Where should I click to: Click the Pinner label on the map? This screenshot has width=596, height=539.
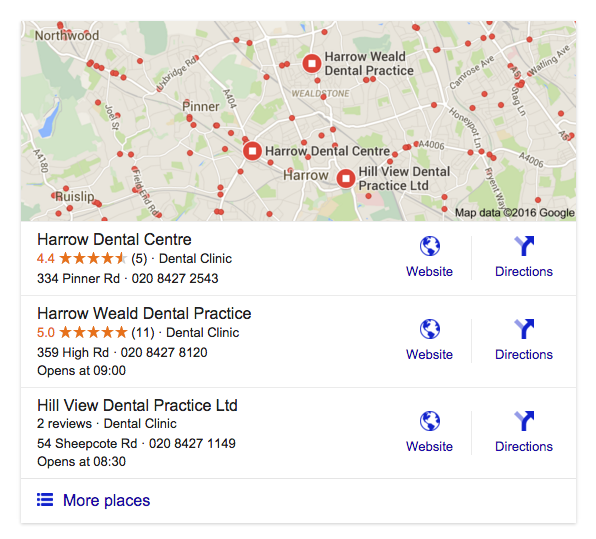click(x=201, y=106)
